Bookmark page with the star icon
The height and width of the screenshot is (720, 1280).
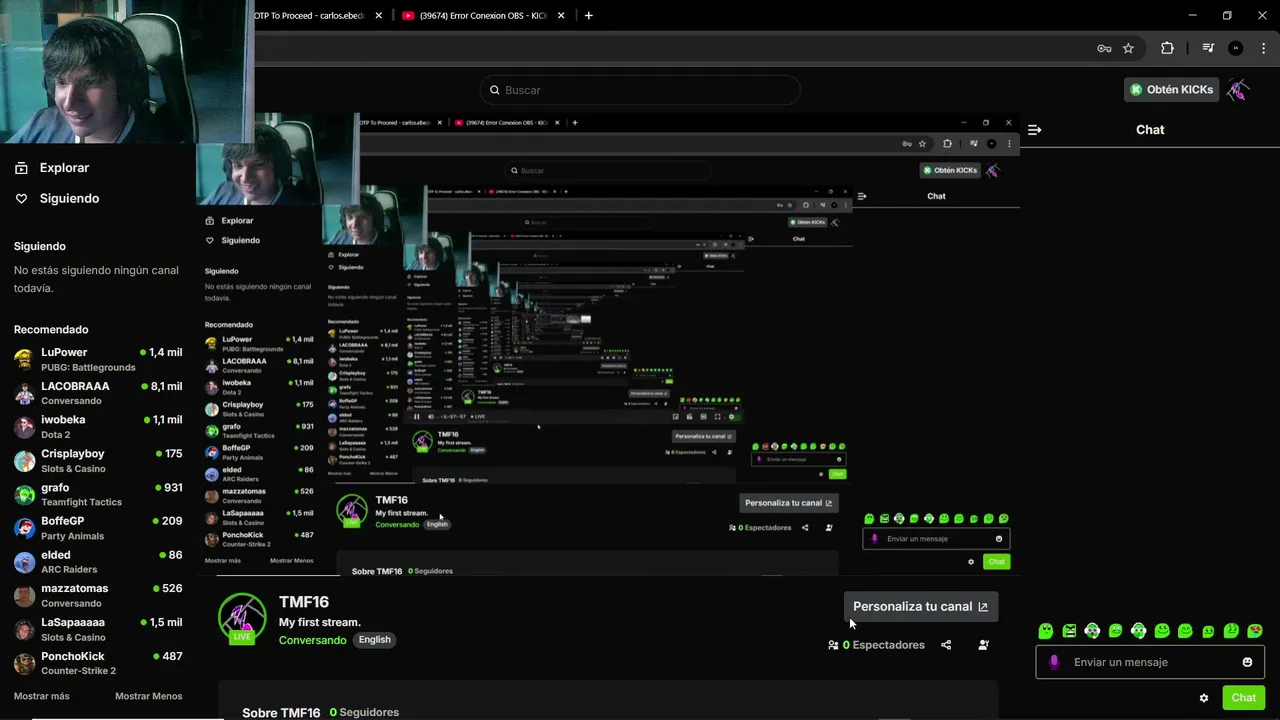[x=1128, y=48]
